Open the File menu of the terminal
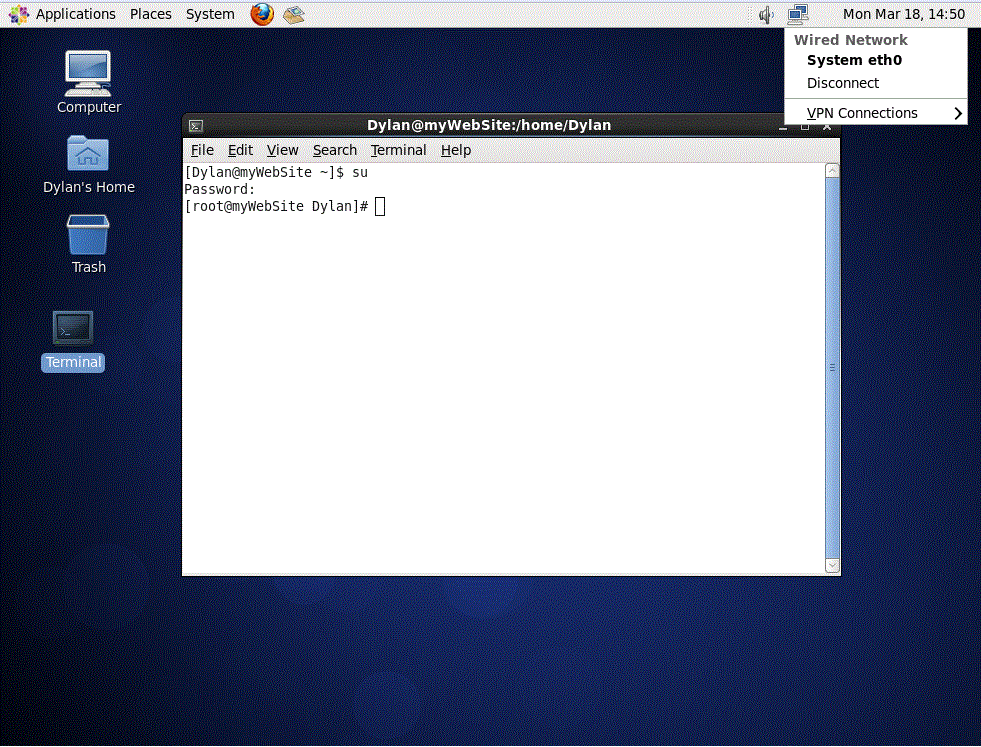The height and width of the screenshot is (747, 981). tap(202, 150)
